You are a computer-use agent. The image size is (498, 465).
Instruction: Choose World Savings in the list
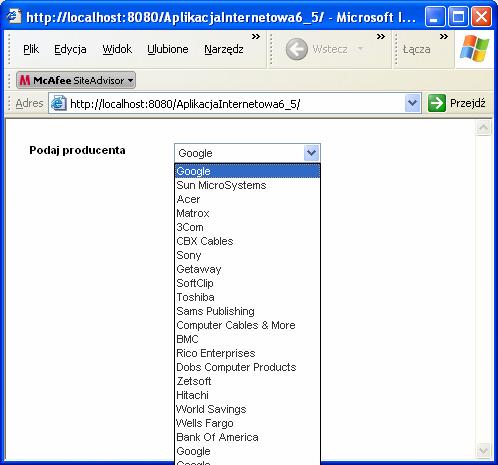pos(247,409)
